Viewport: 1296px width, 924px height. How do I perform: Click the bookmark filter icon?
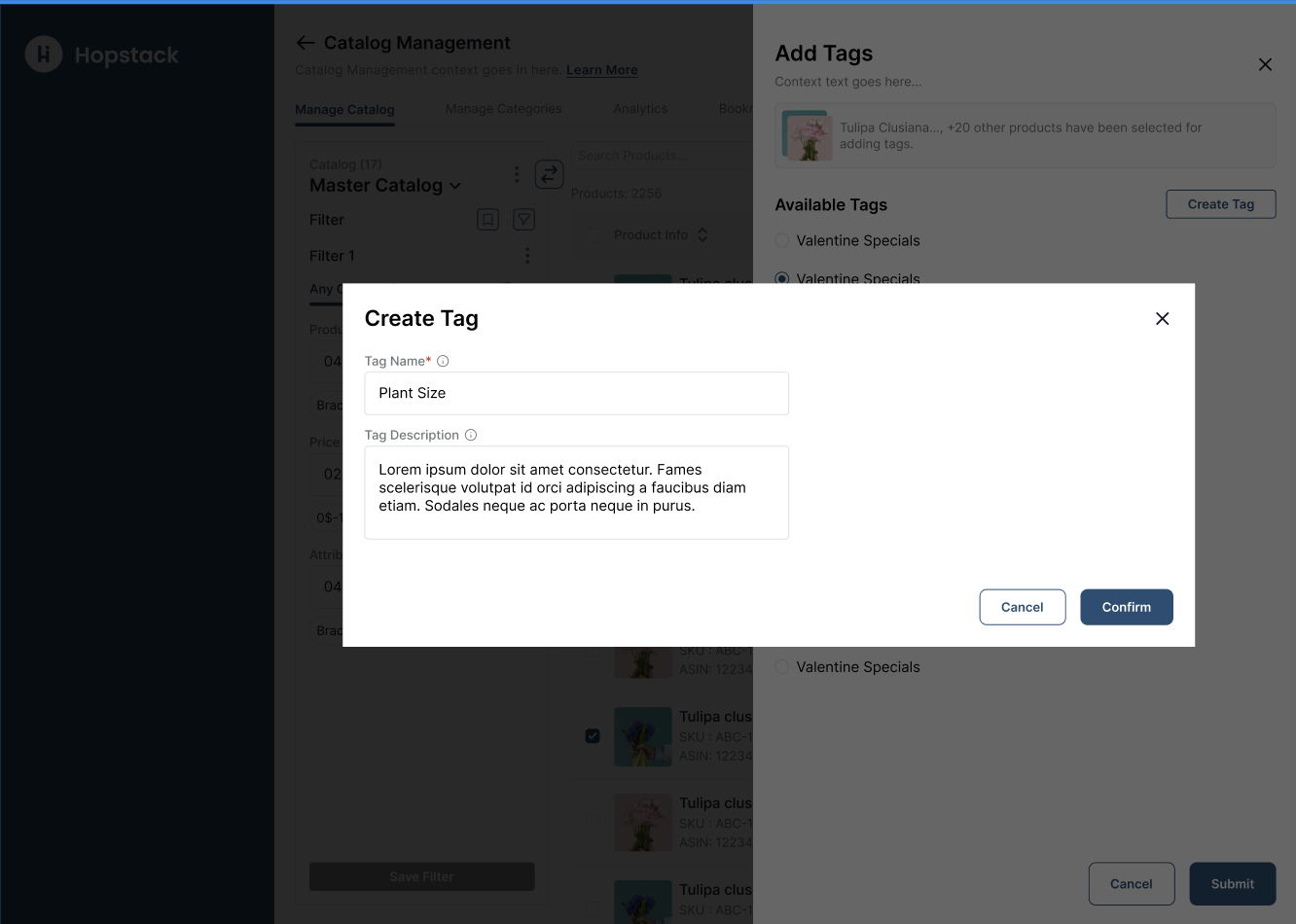[x=488, y=220]
